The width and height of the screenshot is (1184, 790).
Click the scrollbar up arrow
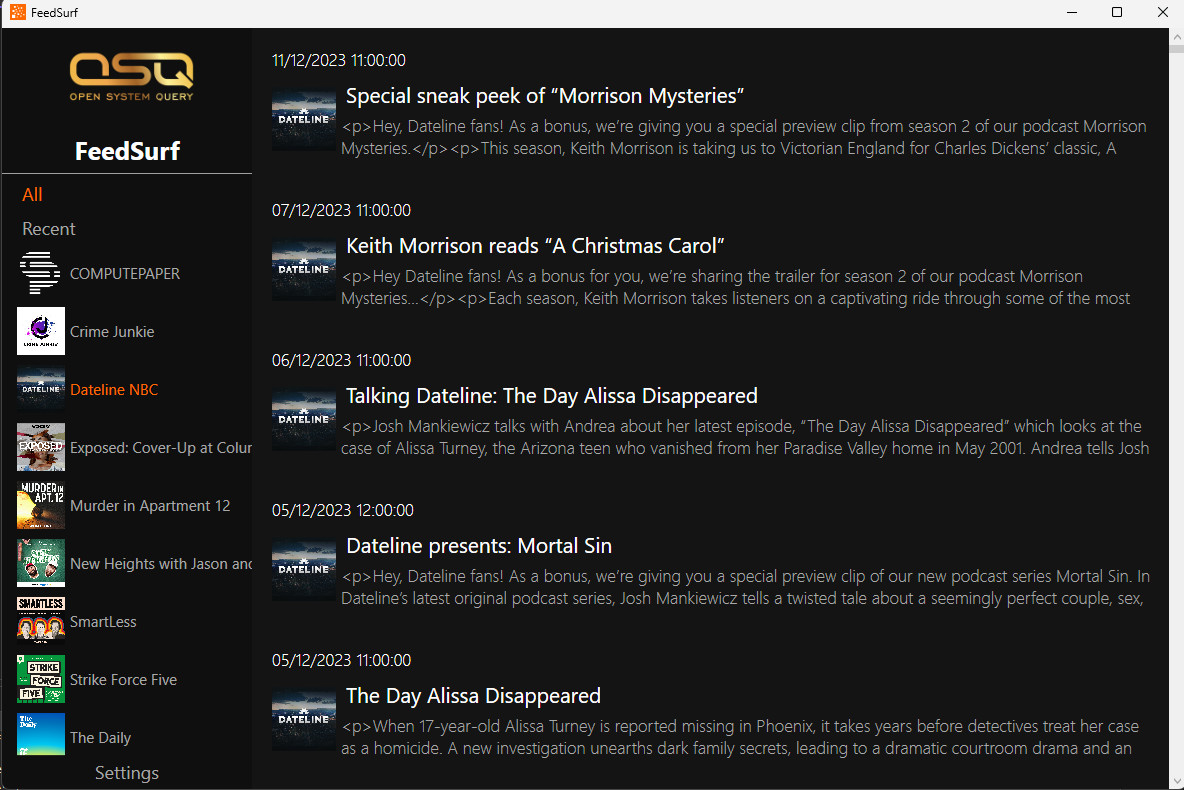(1176, 36)
